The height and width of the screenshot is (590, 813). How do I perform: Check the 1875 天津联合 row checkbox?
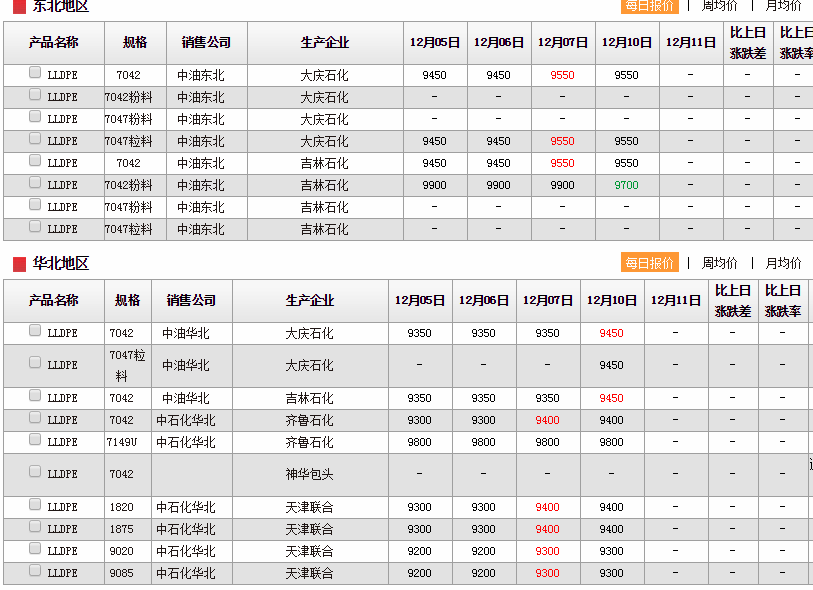coord(36,527)
